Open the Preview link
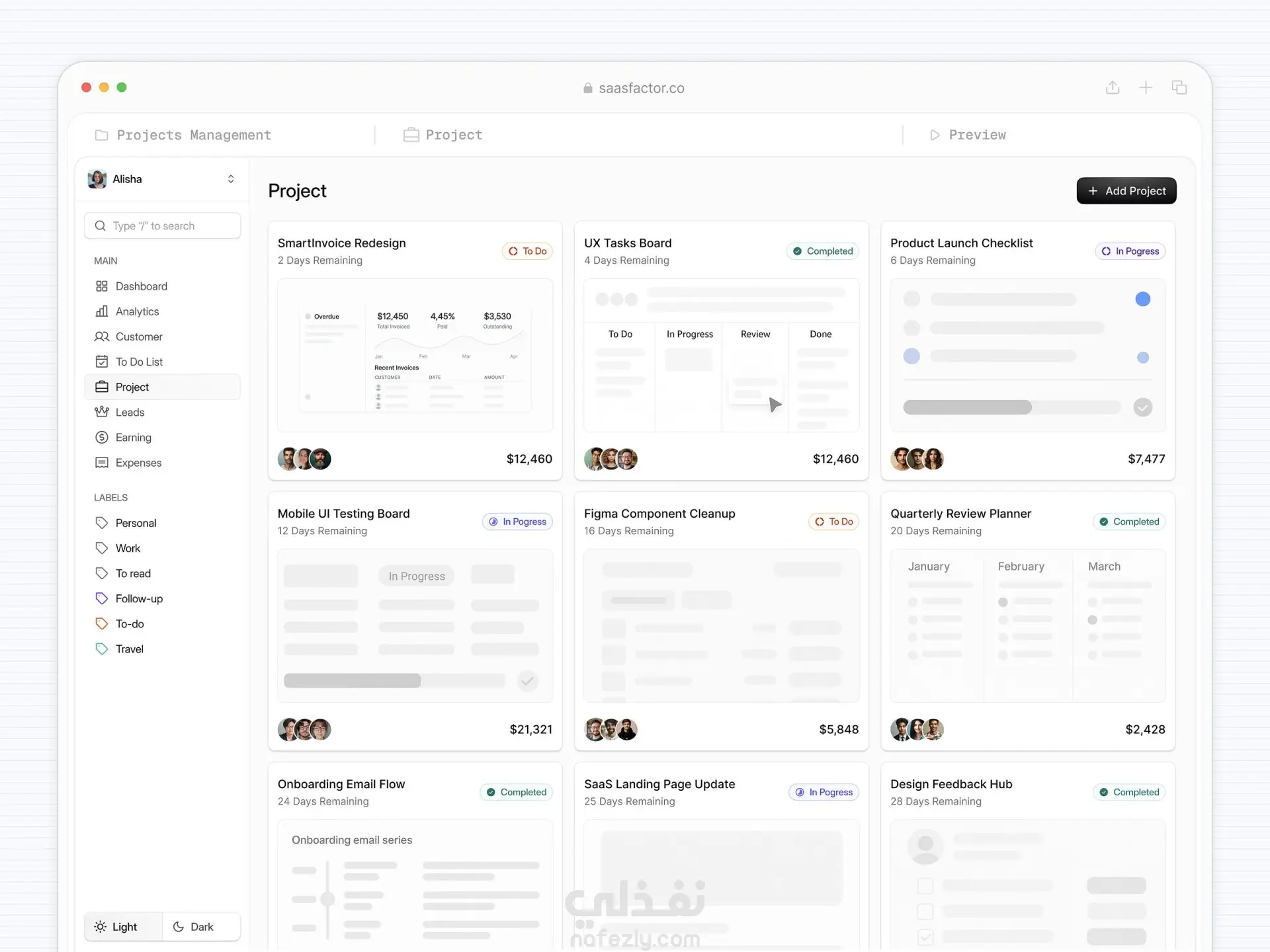This screenshot has width=1270, height=952. coord(968,135)
